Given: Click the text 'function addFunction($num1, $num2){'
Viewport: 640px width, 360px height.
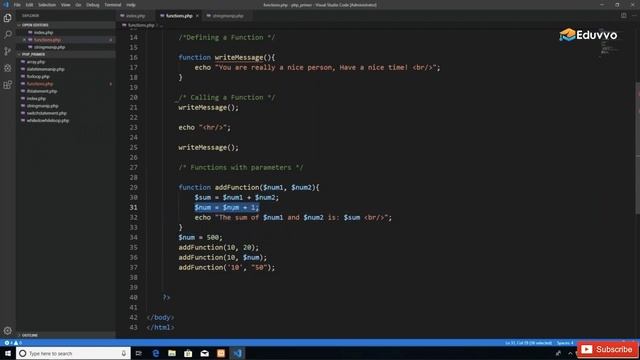Looking at the screenshot, I should [249, 187].
